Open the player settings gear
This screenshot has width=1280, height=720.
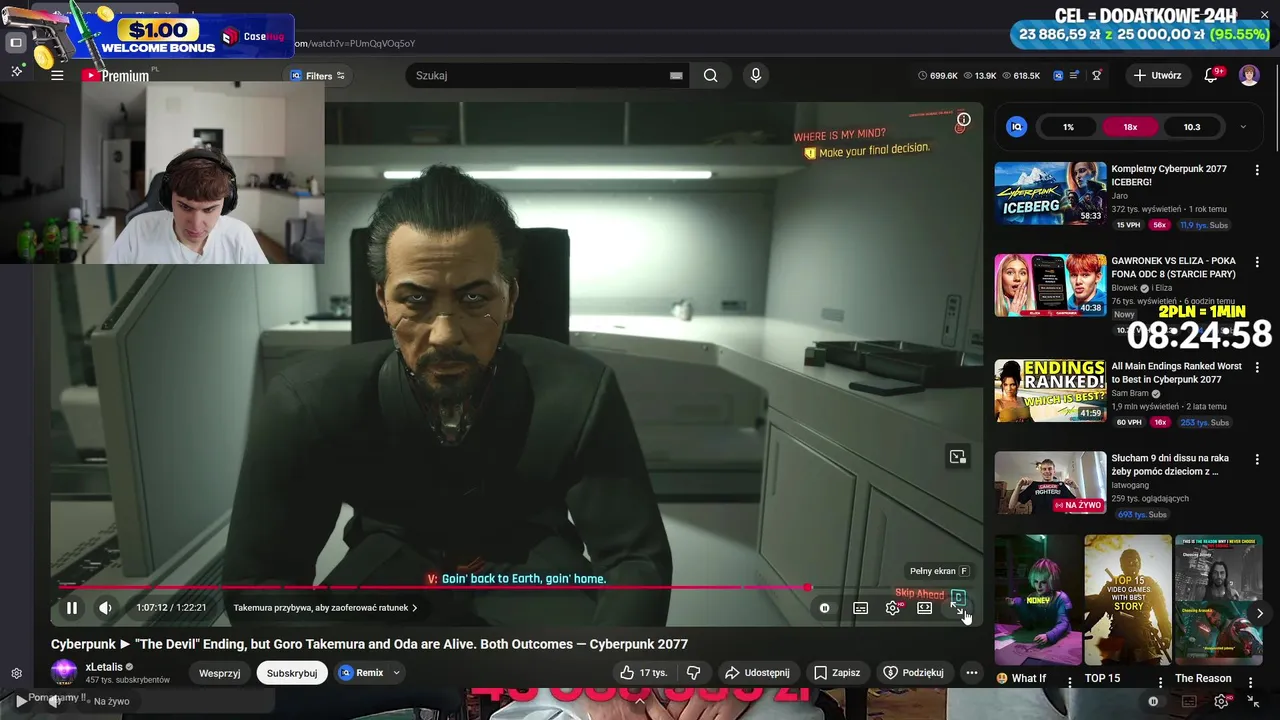click(x=892, y=608)
